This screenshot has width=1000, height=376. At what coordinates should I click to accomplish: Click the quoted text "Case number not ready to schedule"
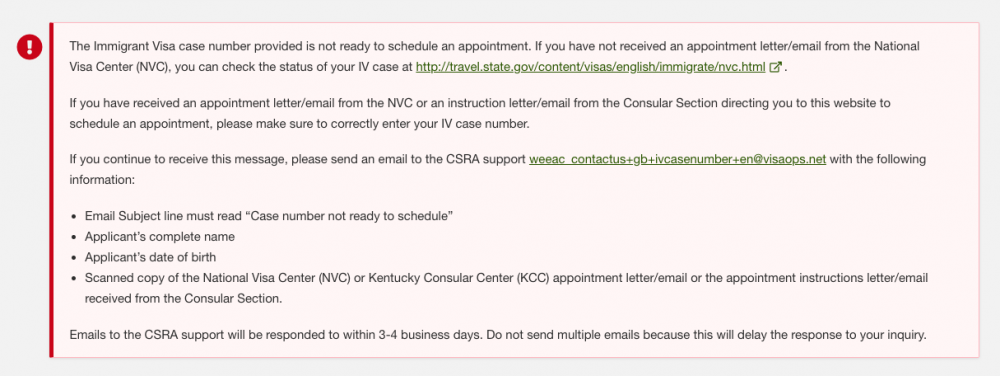349,215
